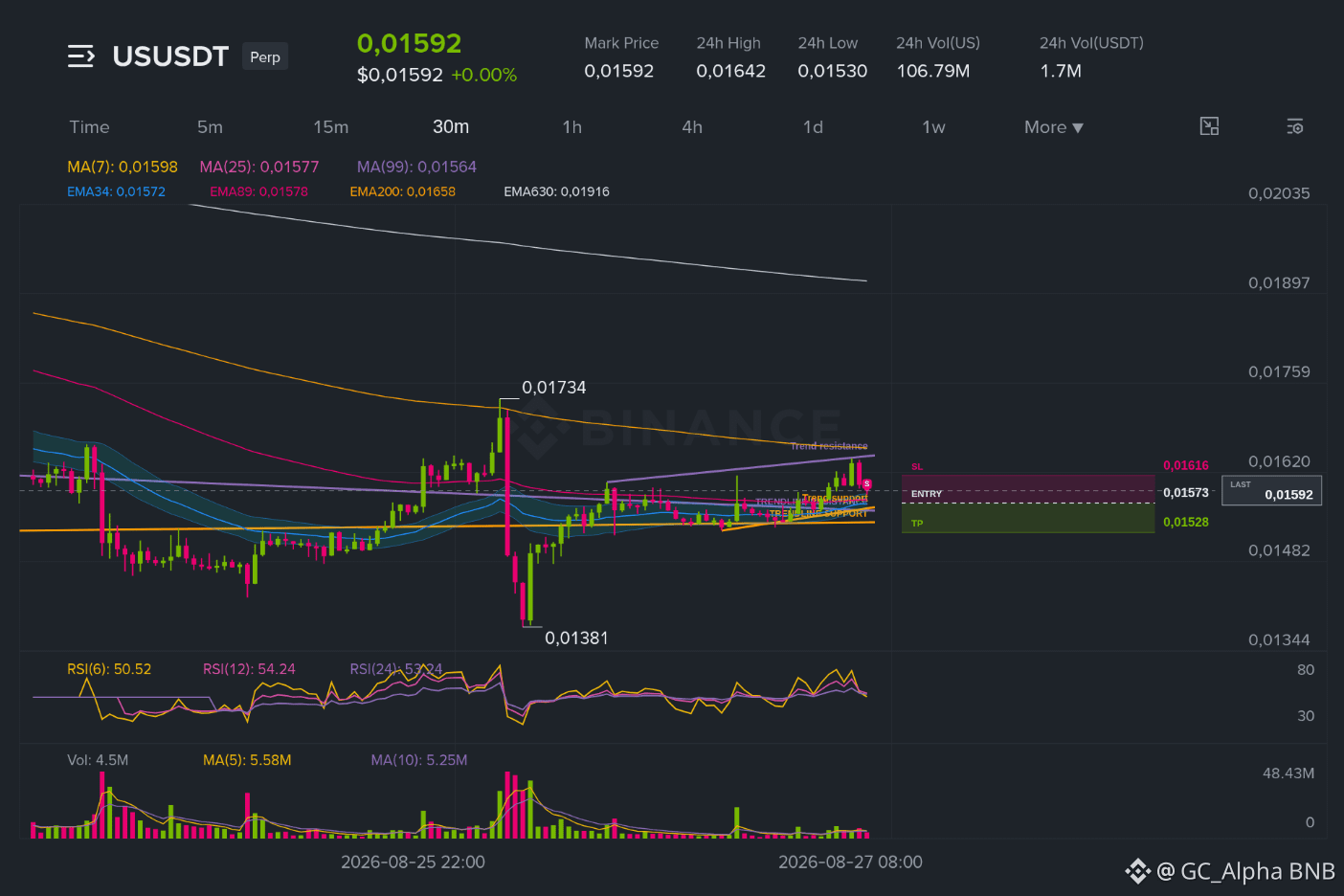Viewport: 1344px width, 896px height.
Task: Click the RSI(12) indicator label
Action: point(249,669)
